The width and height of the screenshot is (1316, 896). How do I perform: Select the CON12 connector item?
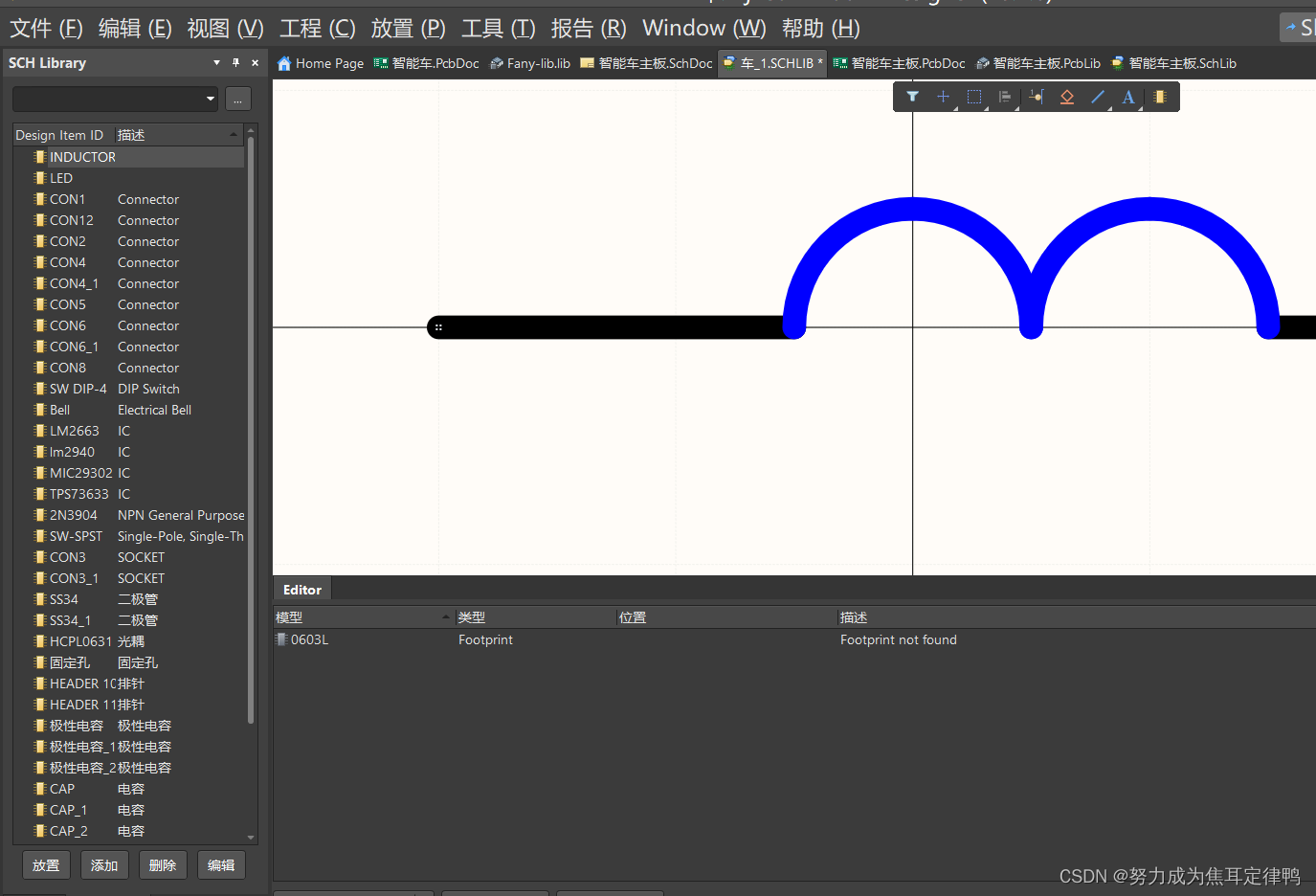tap(129, 220)
